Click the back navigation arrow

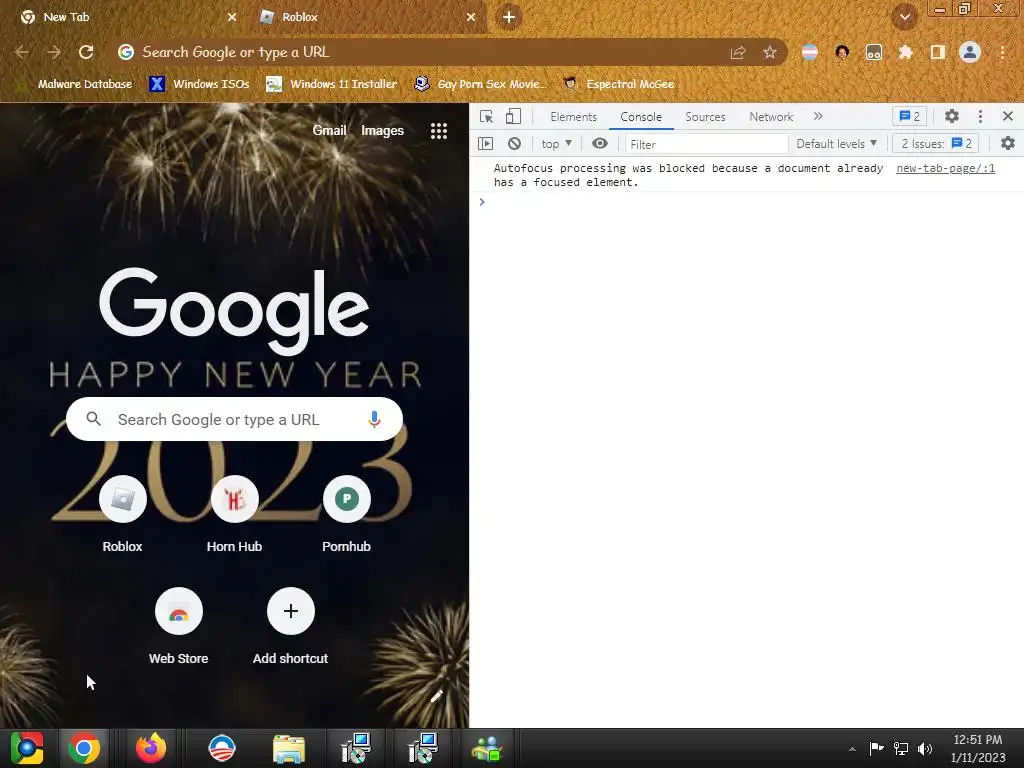tap(22, 52)
